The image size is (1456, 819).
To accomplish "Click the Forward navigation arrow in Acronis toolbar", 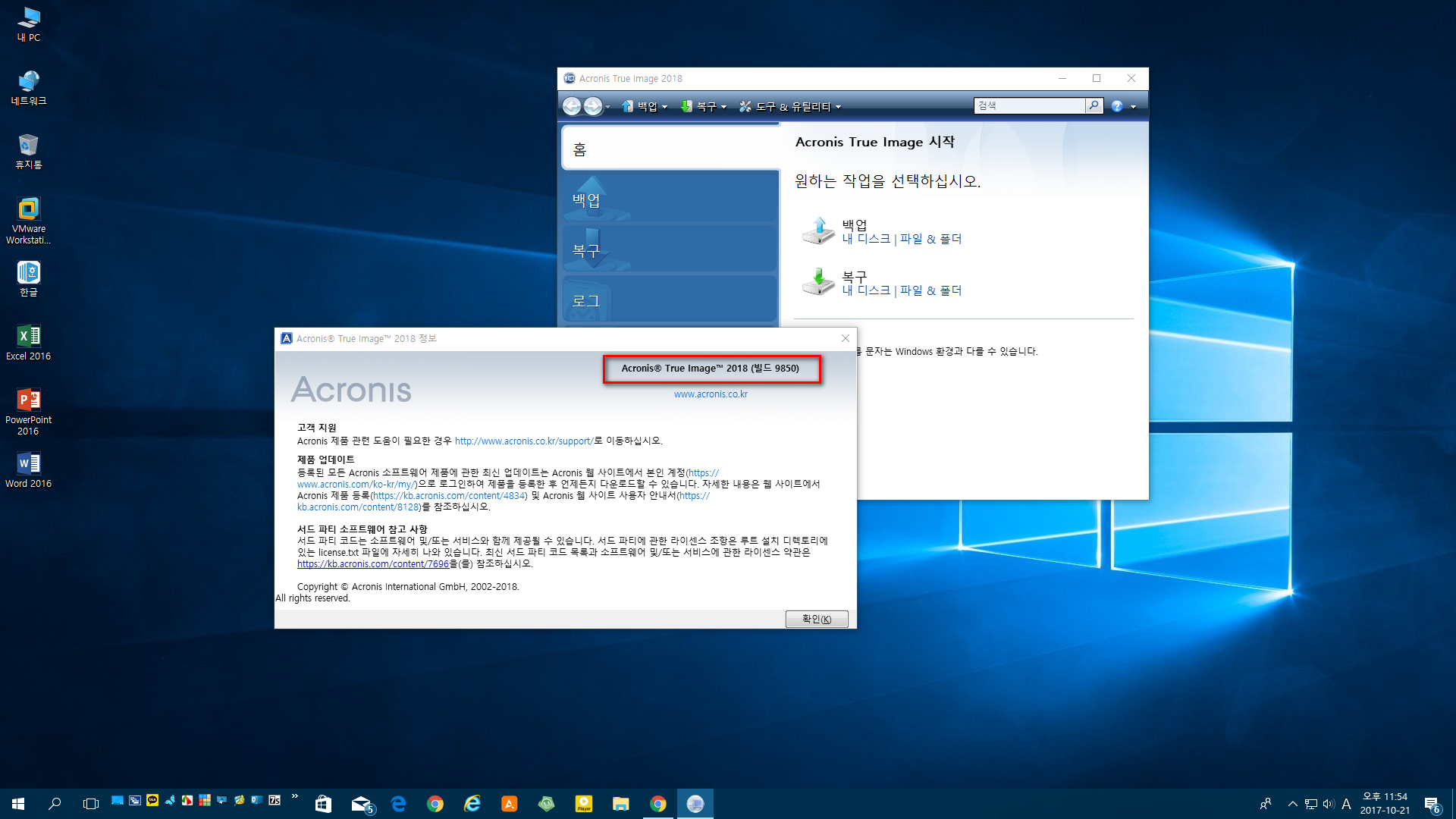I will pyautogui.click(x=593, y=106).
